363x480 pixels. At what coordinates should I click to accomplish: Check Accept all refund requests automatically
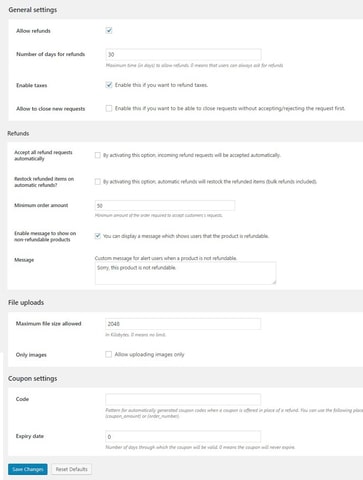98,155
